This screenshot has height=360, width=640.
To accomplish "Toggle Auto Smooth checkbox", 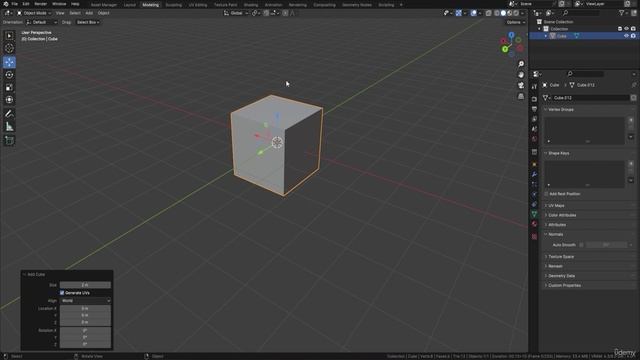I will click(582, 245).
